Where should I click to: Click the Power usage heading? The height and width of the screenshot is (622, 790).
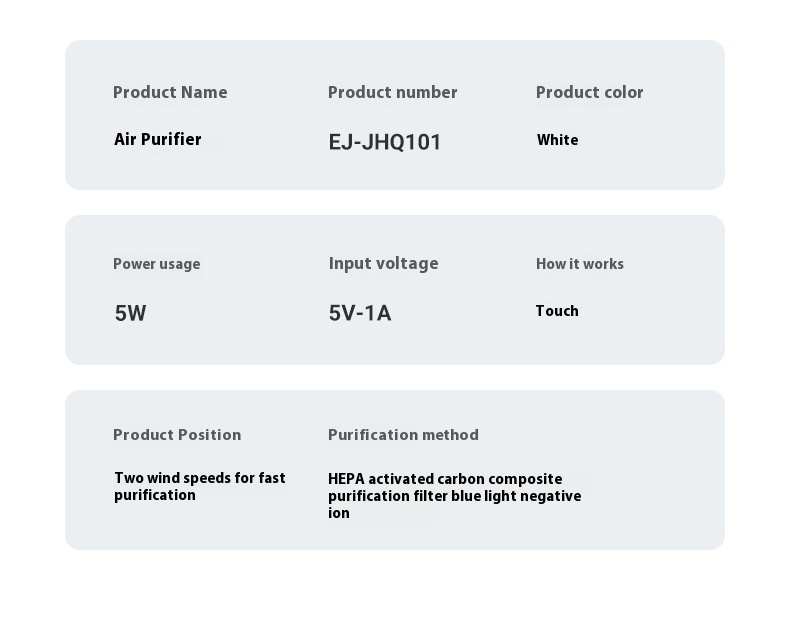(157, 264)
